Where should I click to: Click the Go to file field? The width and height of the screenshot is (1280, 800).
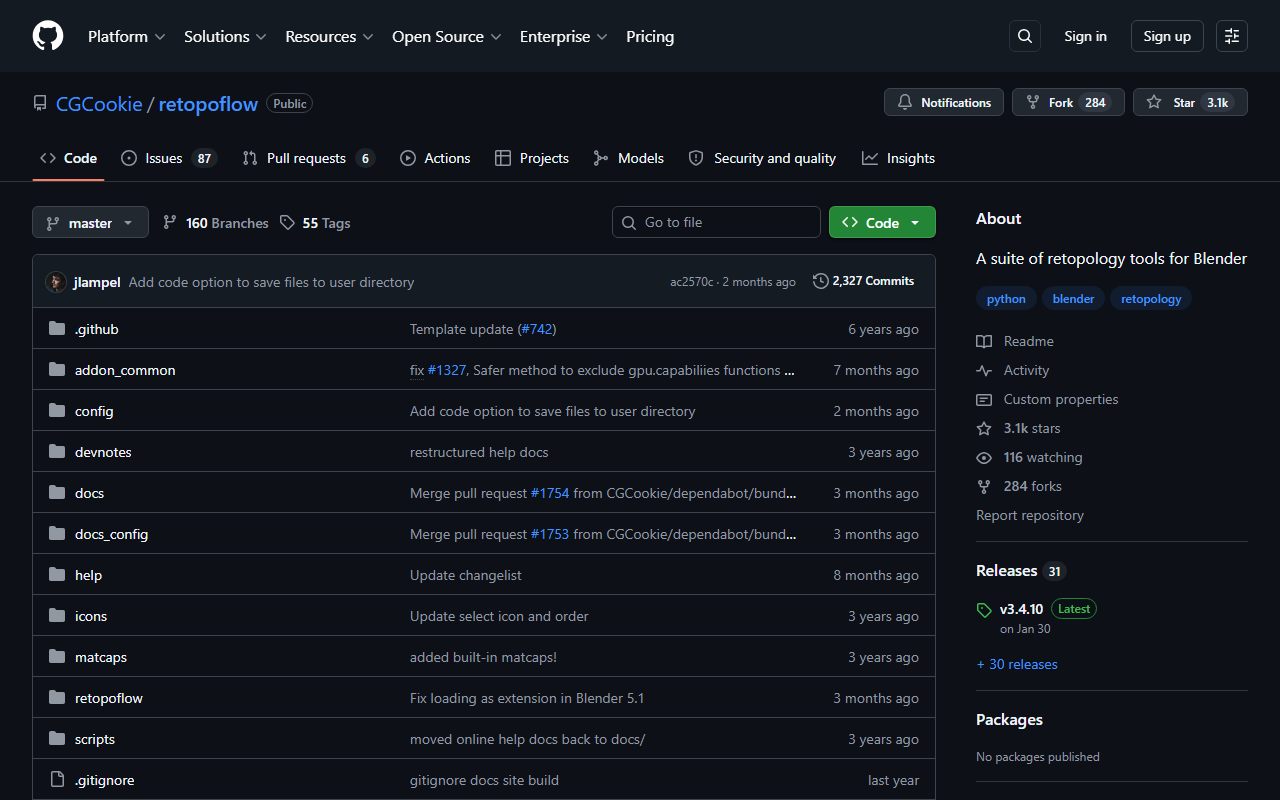716,222
